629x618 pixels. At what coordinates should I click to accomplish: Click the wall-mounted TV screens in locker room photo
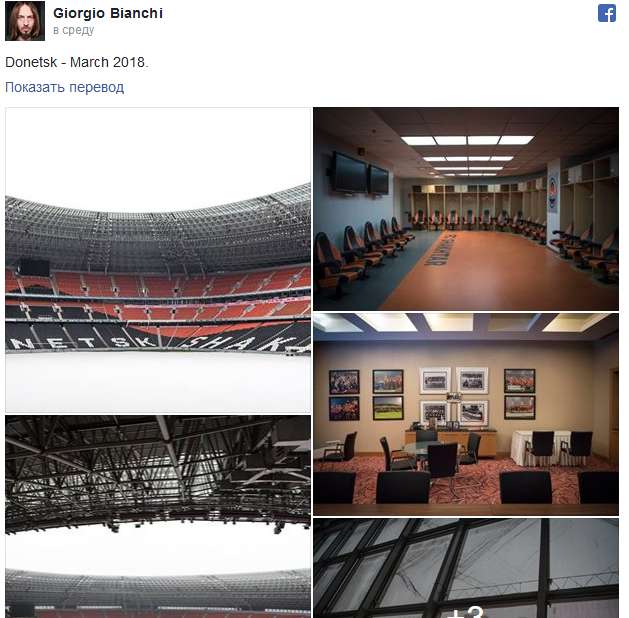tap(360, 174)
